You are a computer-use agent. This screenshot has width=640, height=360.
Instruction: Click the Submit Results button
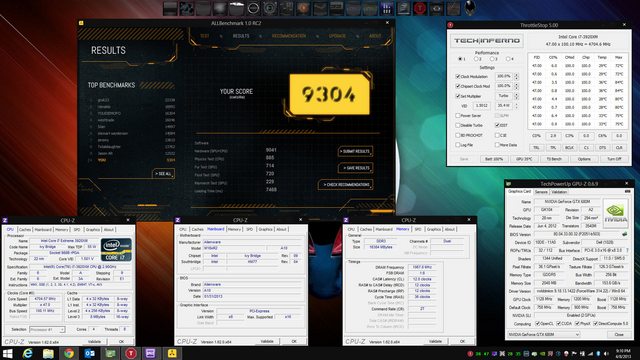(x=356, y=151)
